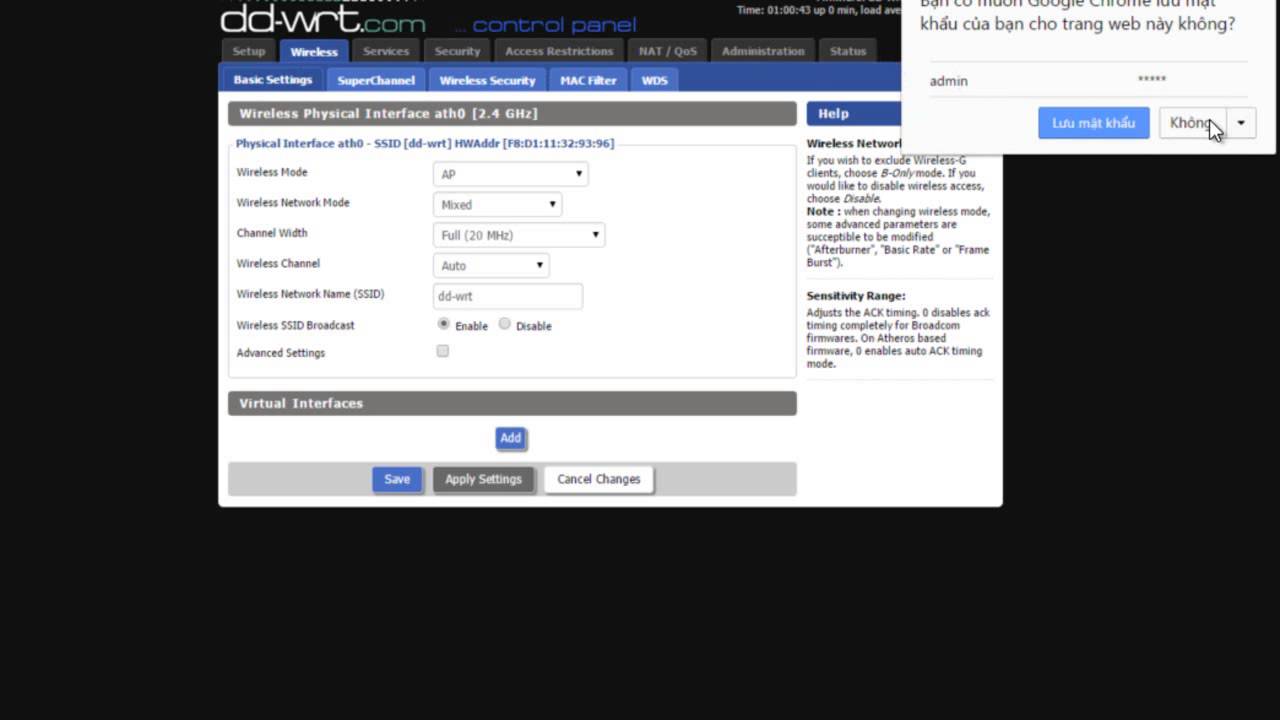Click Apply Settings button
The height and width of the screenshot is (720, 1280).
pos(483,479)
